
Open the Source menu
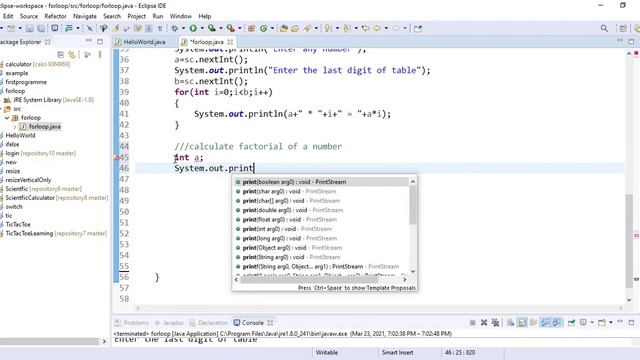pos(29,16)
